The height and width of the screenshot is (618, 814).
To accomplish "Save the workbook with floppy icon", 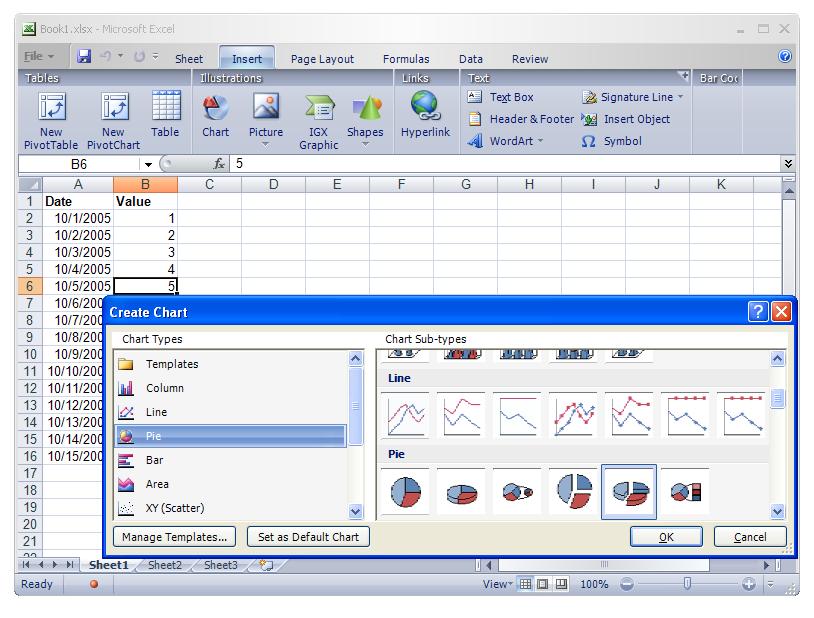I will coord(84,56).
